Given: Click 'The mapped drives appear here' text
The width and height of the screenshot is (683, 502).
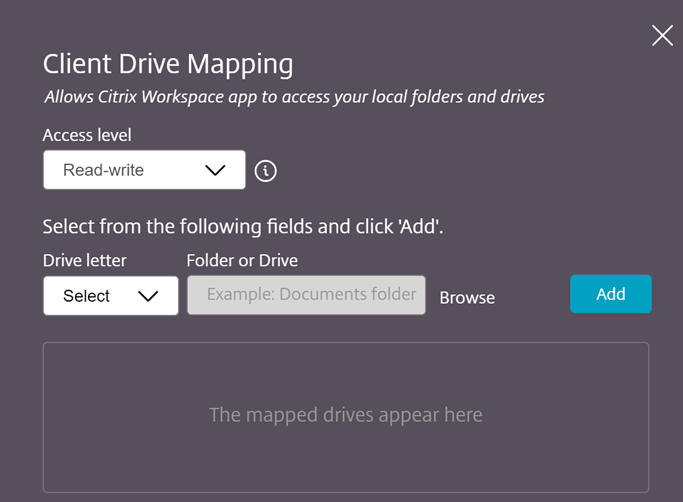Looking at the screenshot, I should [x=346, y=414].
